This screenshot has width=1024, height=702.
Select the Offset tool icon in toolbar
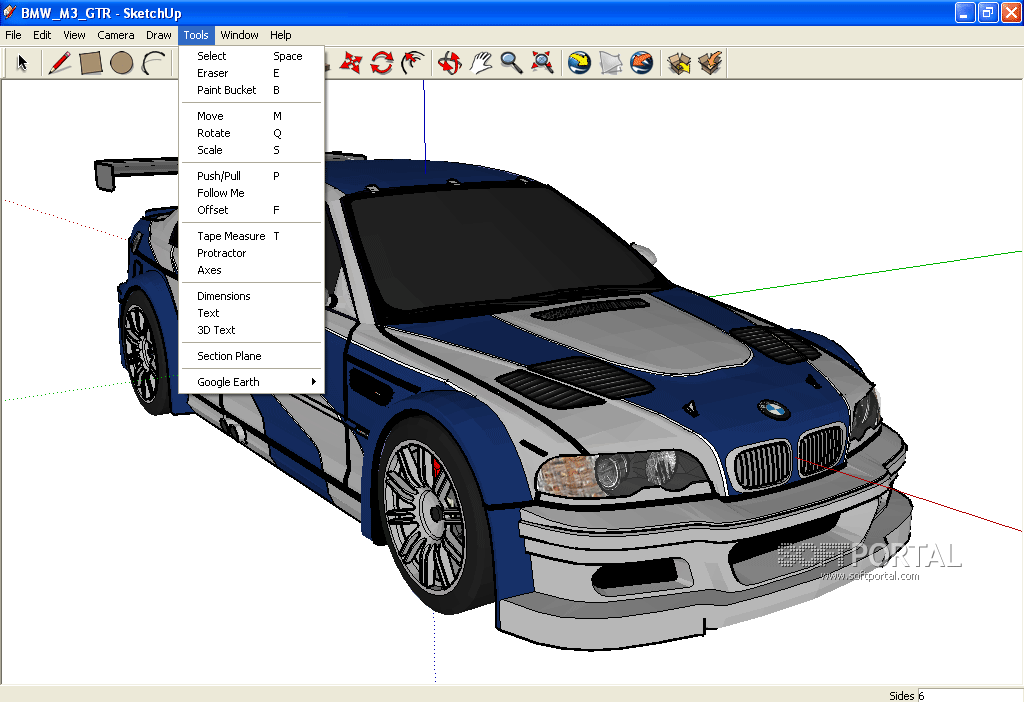point(413,63)
